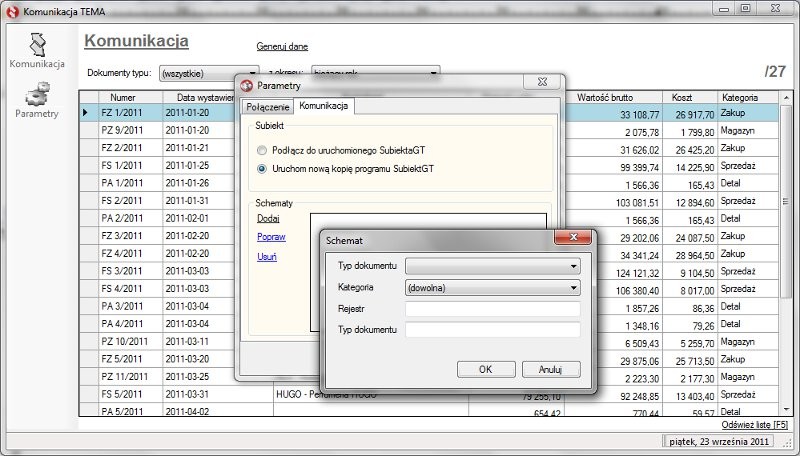Close the Parametry dialog window
800x456 pixels.
point(541,86)
